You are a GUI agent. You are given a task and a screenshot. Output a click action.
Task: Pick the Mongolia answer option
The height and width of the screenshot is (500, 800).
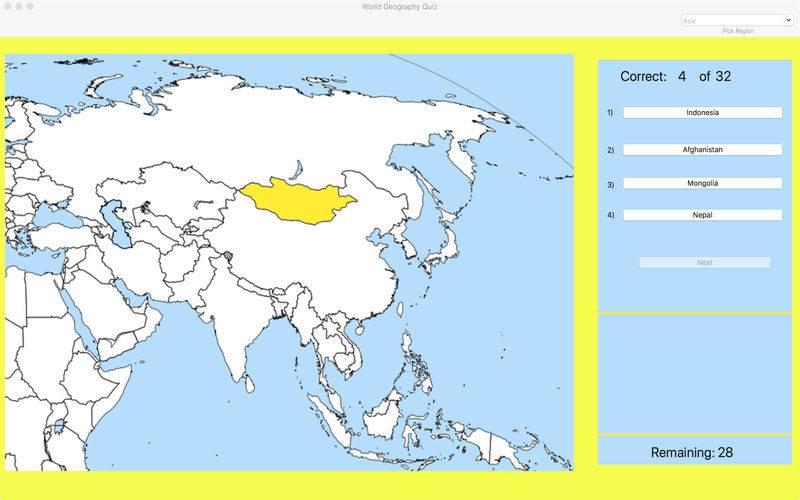[x=702, y=183]
